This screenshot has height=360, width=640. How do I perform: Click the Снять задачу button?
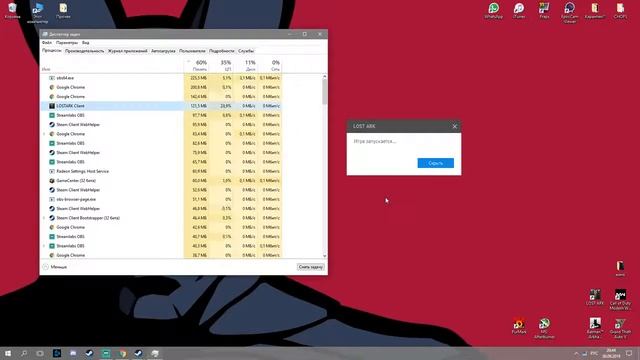(x=311, y=267)
